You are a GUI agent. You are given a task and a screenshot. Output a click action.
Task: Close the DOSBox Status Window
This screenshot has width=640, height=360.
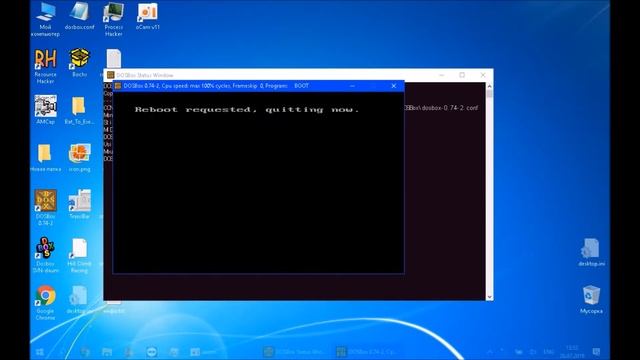(x=483, y=75)
